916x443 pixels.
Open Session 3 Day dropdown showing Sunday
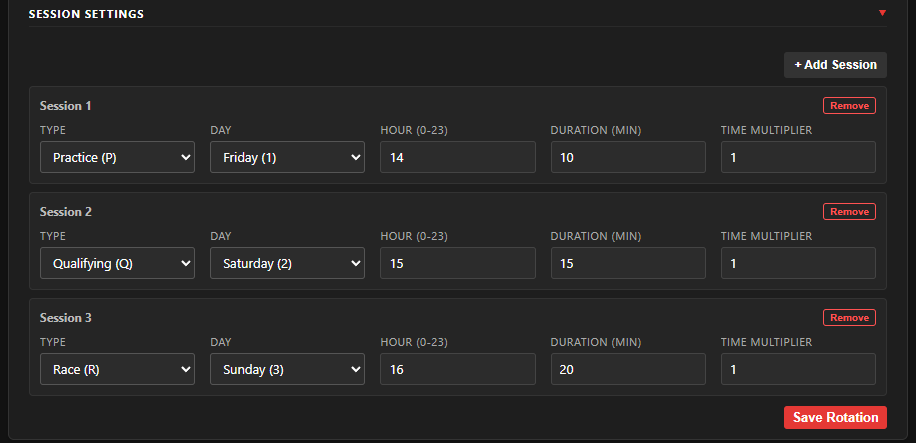pyautogui.click(x=287, y=369)
